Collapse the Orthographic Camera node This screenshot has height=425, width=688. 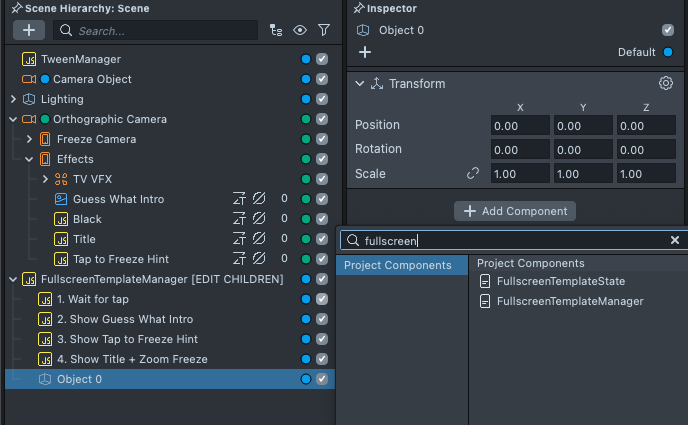click(x=13, y=119)
